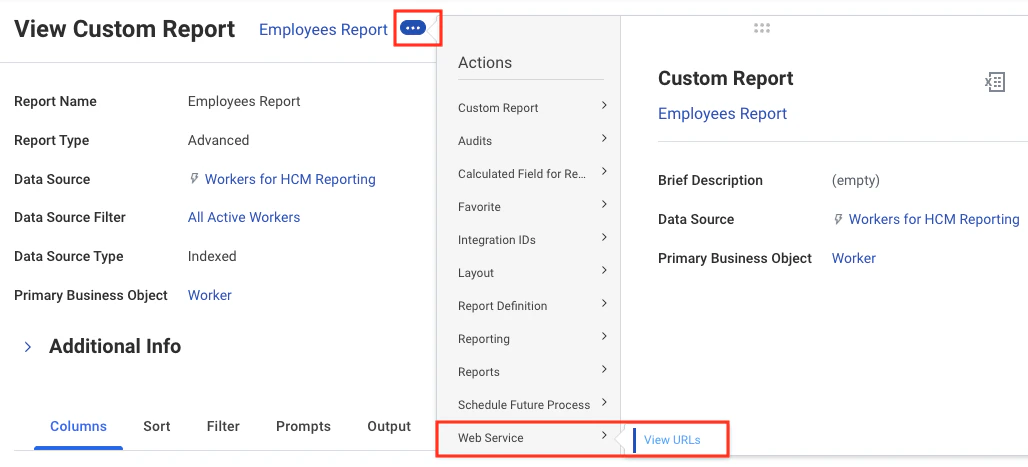The width and height of the screenshot is (1028, 467).
Task: Expand Report Definition submenu arrow
Action: [x=604, y=303]
